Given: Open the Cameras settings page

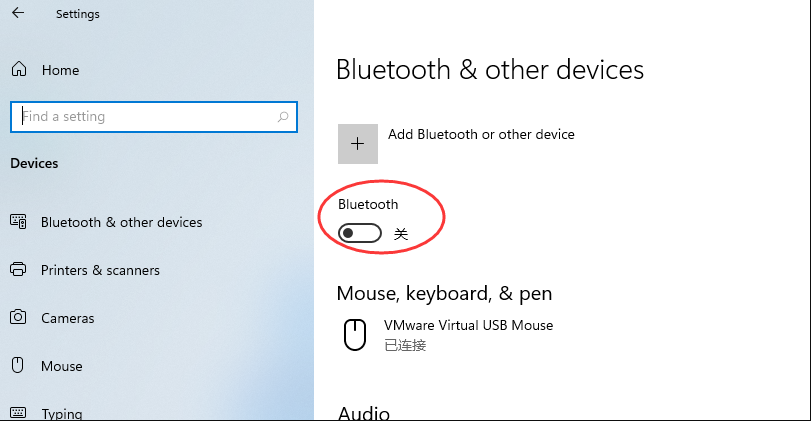Looking at the screenshot, I should (x=68, y=318).
